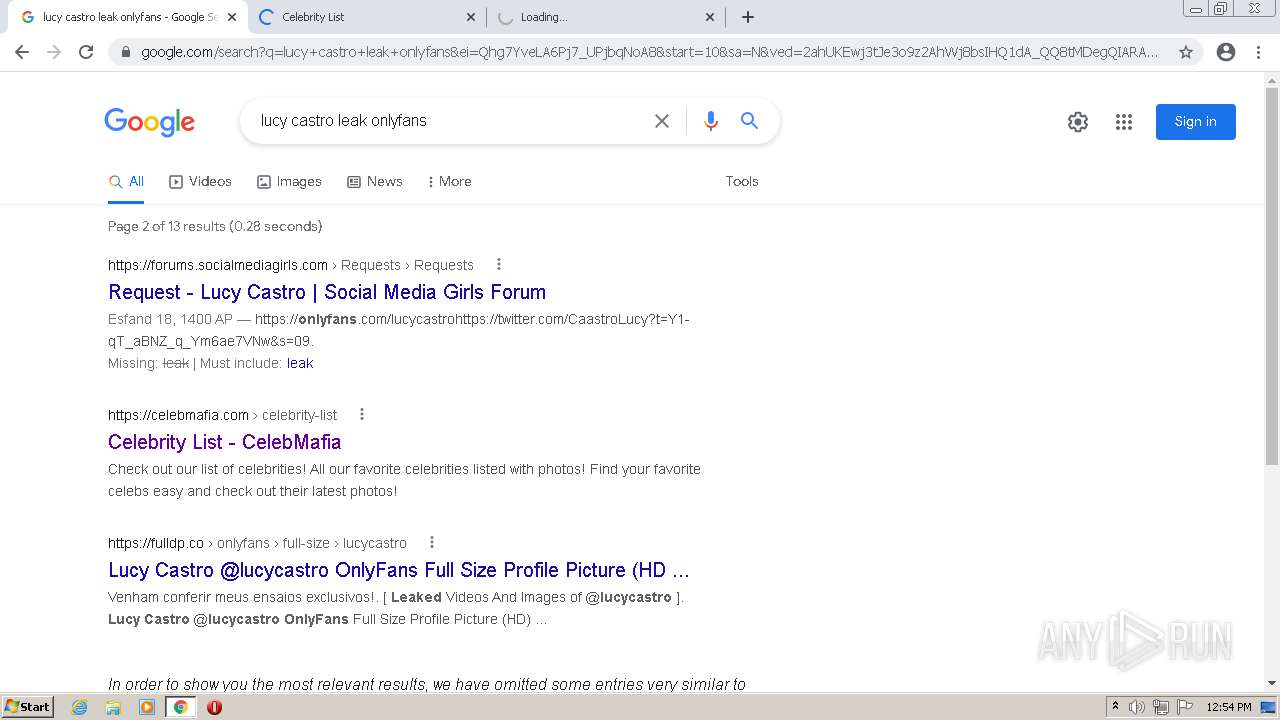The height and width of the screenshot is (720, 1280).
Task: Click the Google logo
Action: pos(150,122)
